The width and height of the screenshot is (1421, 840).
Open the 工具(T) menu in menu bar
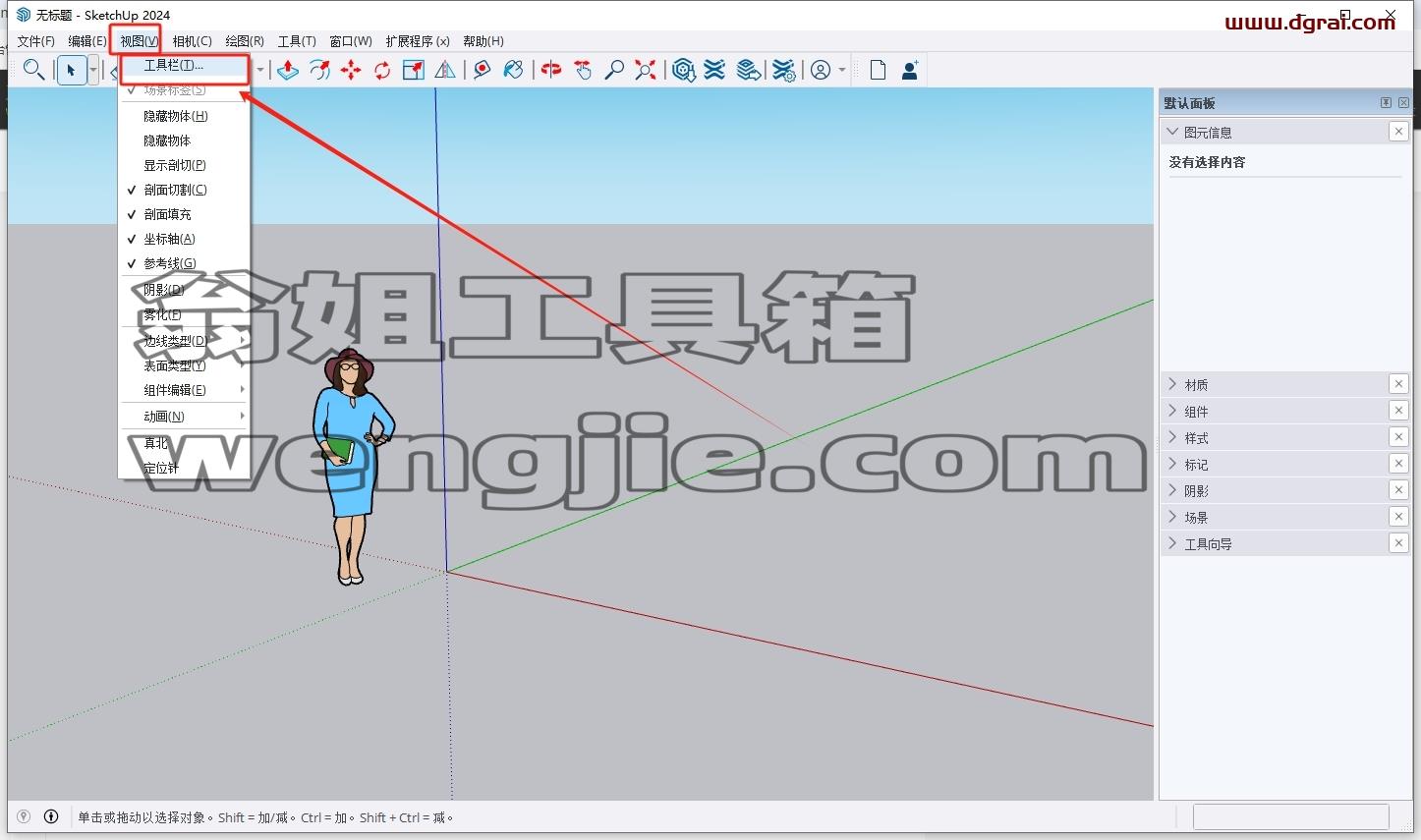[297, 41]
